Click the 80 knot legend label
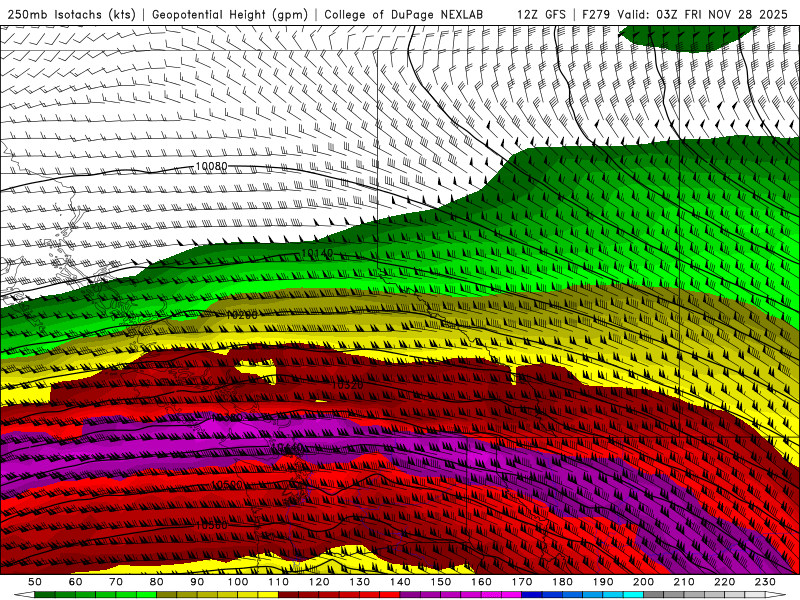 click(x=157, y=582)
